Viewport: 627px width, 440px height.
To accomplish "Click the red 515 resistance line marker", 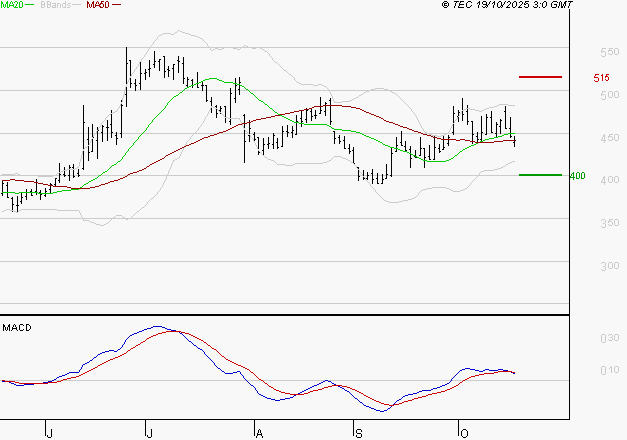I will click(540, 77).
